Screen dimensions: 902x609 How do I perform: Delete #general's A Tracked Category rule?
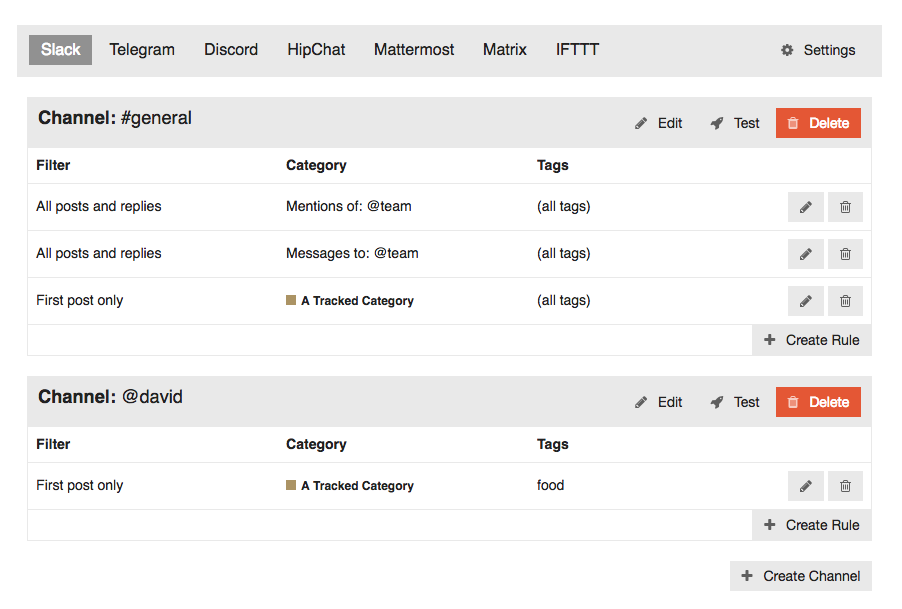pos(845,301)
